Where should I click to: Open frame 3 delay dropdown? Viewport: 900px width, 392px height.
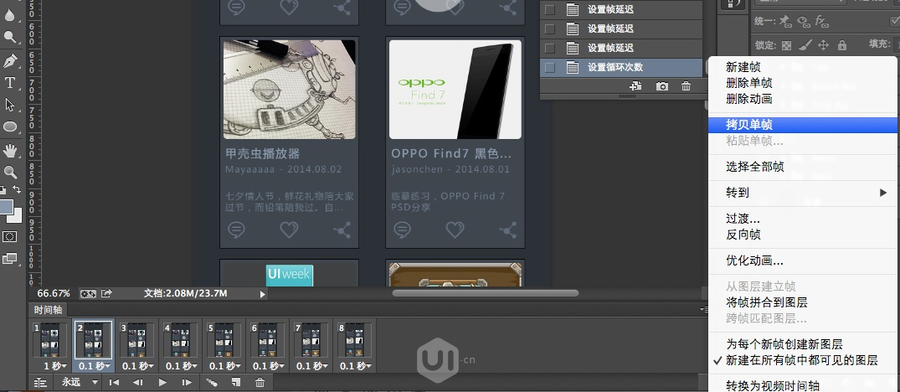point(137,366)
